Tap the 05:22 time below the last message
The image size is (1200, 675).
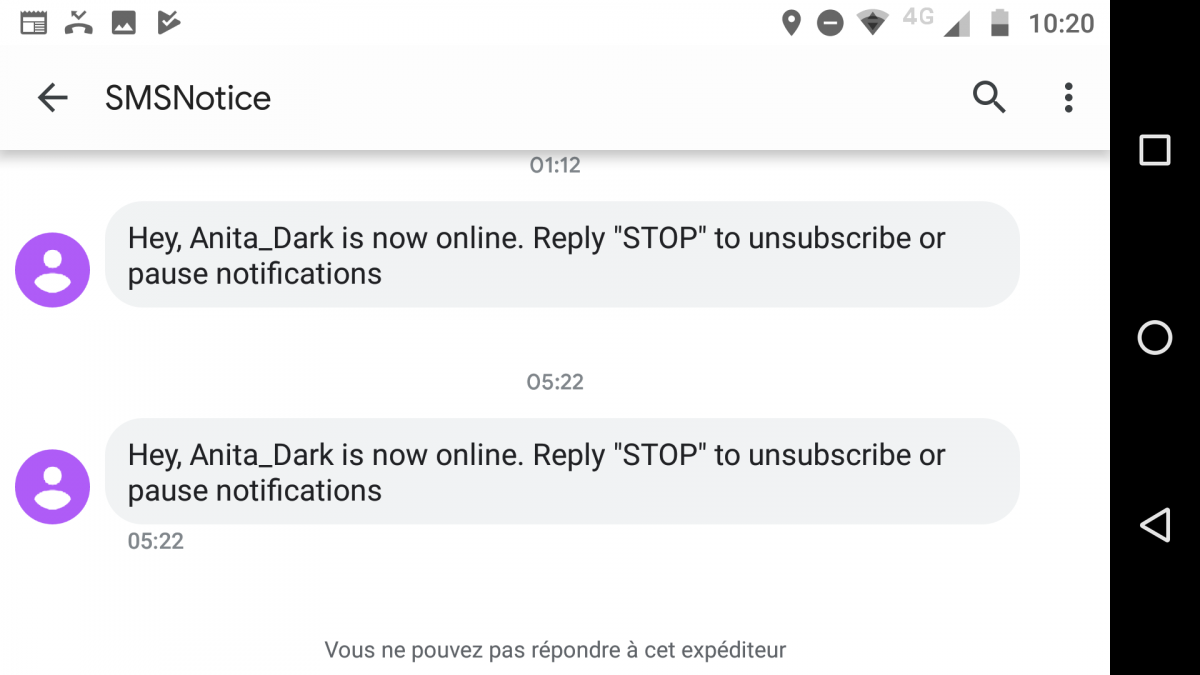pos(155,542)
